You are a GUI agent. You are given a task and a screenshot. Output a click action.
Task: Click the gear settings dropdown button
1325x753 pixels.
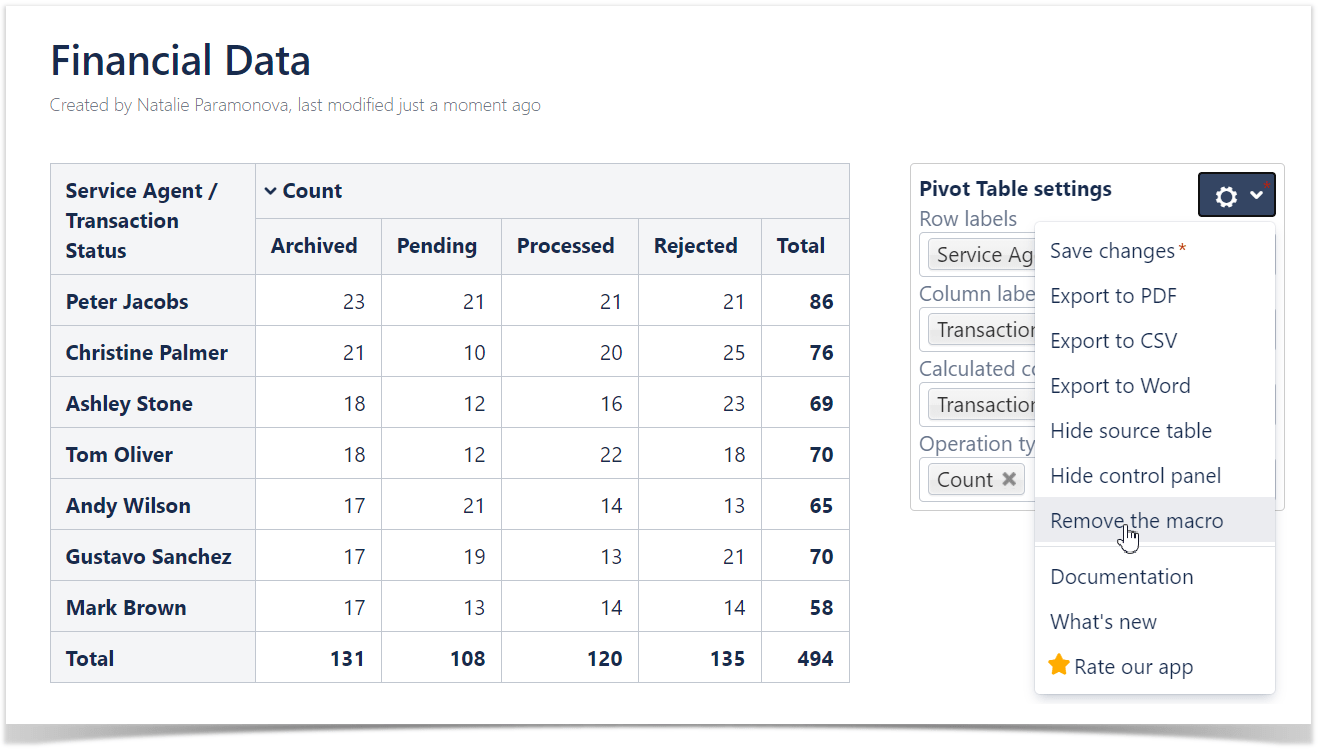tap(1236, 195)
